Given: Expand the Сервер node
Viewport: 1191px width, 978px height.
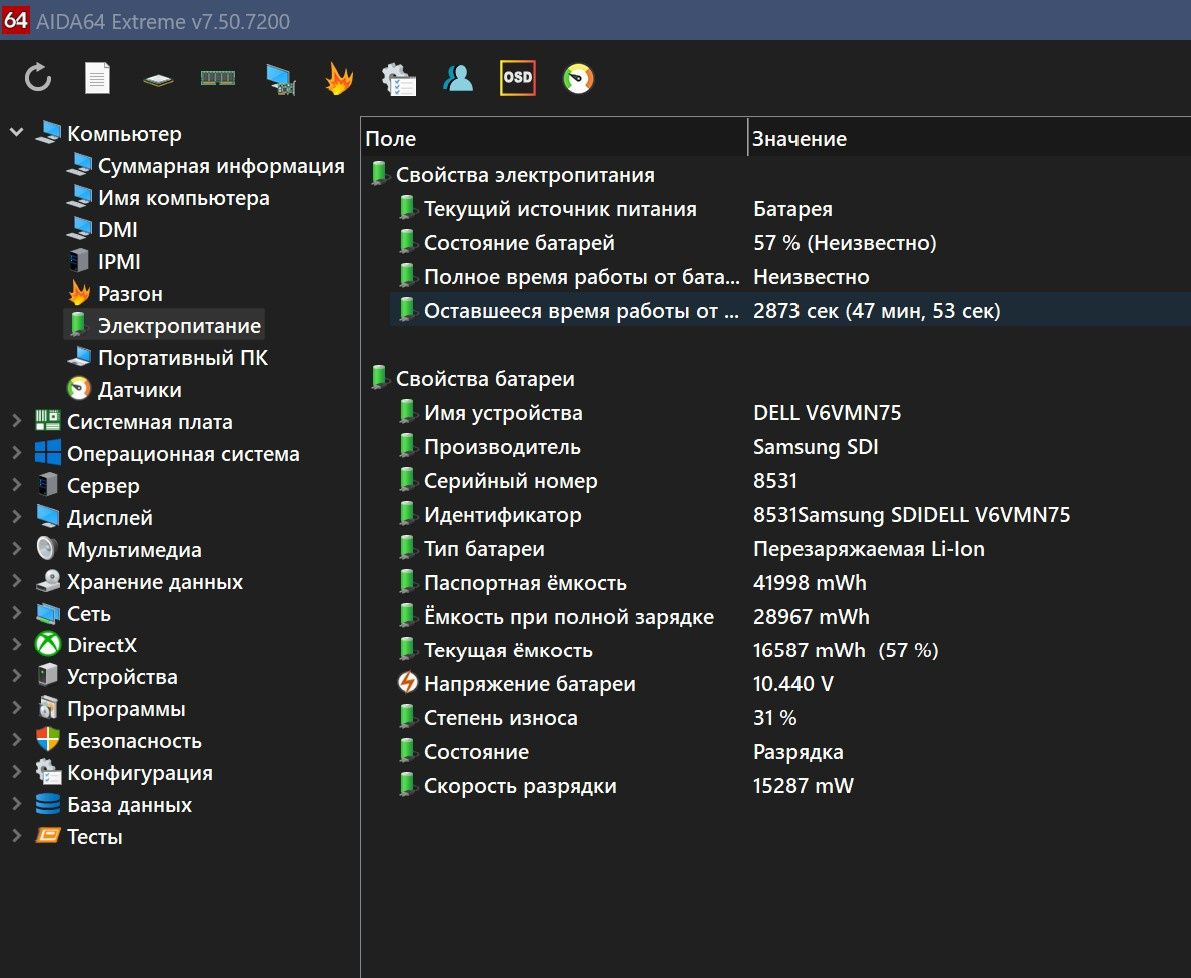Looking at the screenshot, I should click(16, 484).
